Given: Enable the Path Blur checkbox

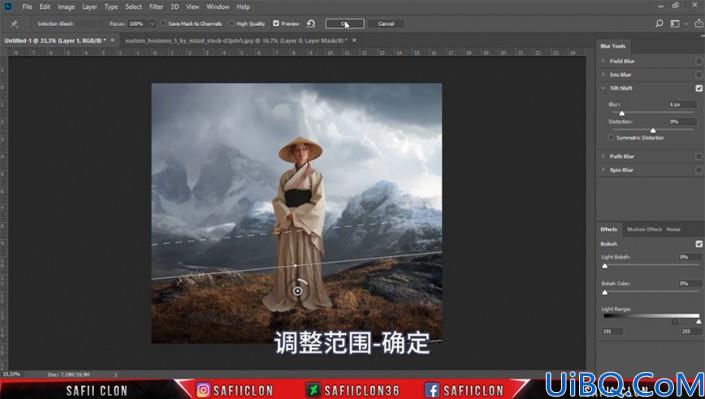Looking at the screenshot, I should pos(699,157).
